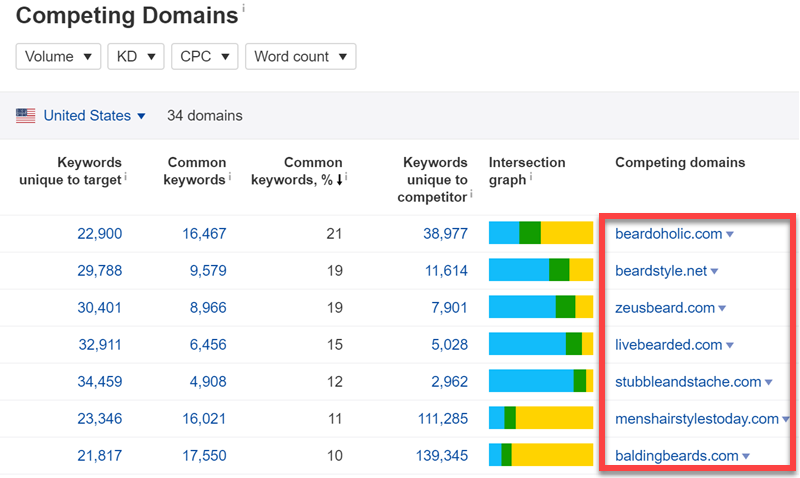Click 9,579 common keywords value
Screen dimensions: 800x478
tap(208, 271)
